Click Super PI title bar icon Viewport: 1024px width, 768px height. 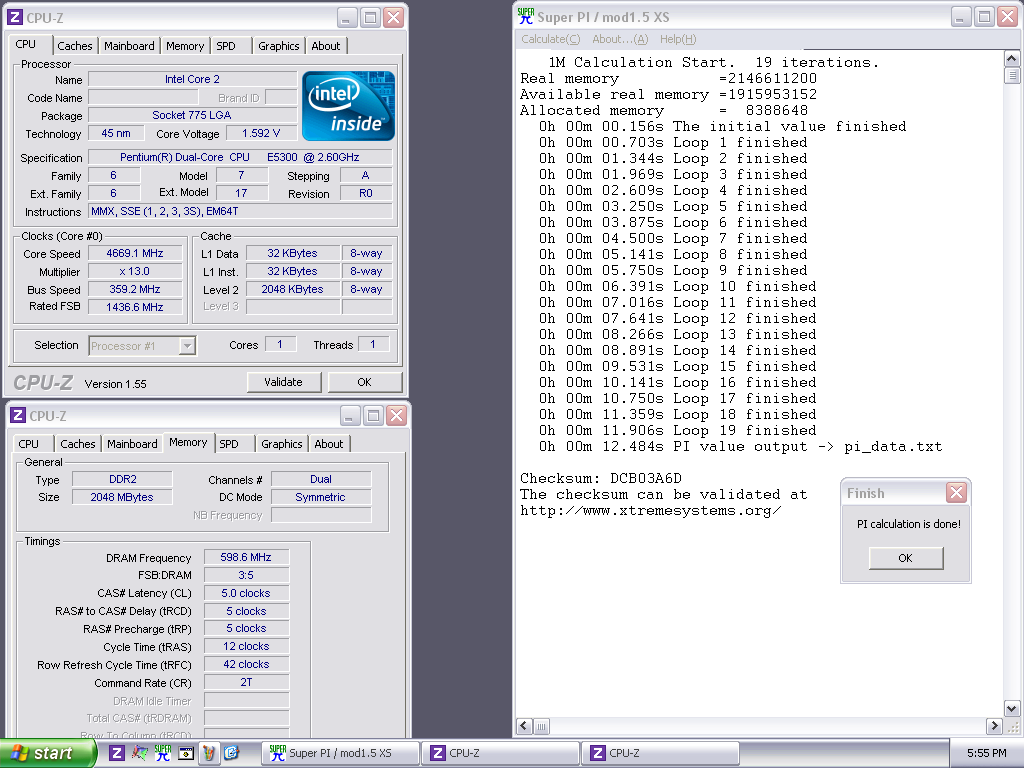tap(526, 16)
